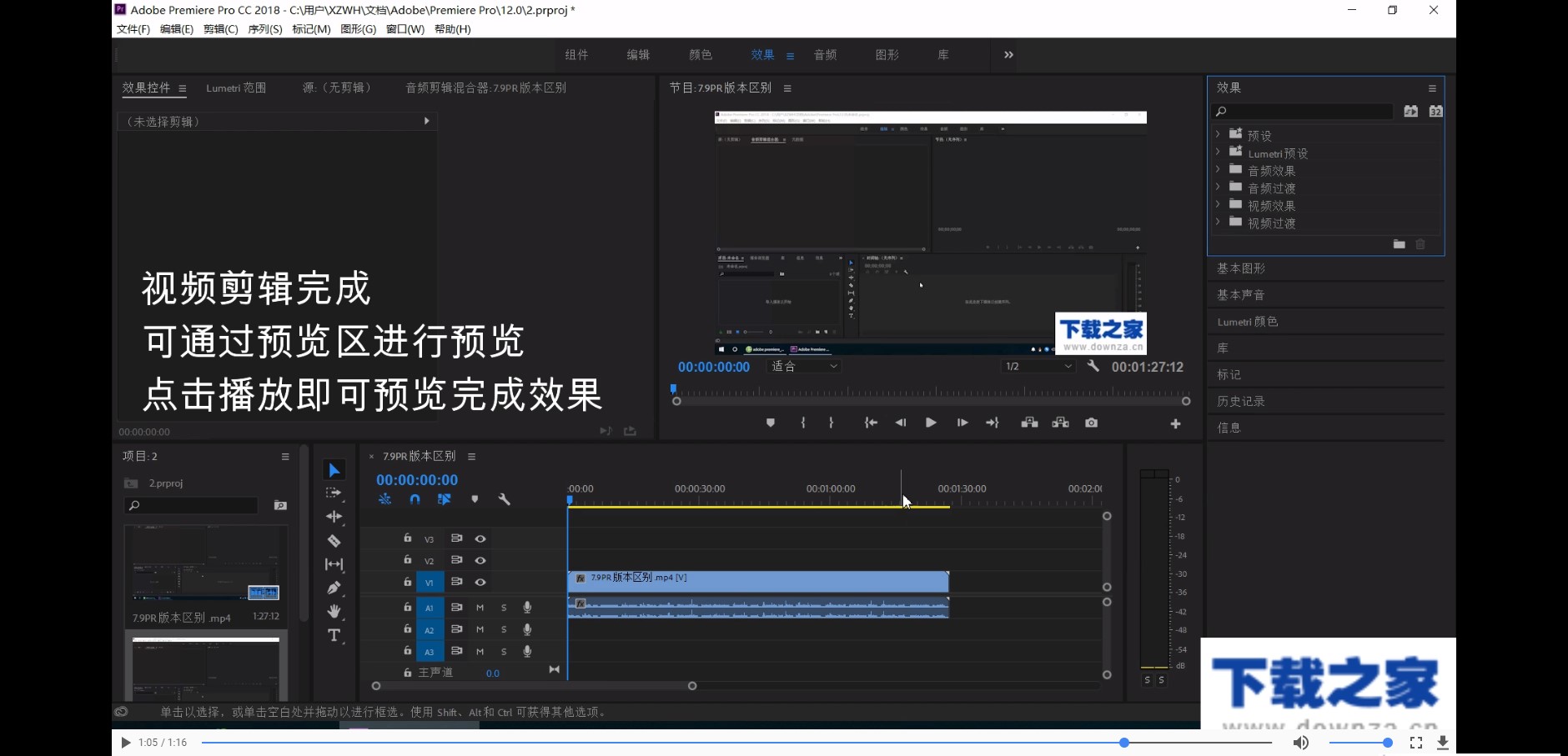Open the 适合 zoom level dropdown
The width and height of the screenshot is (1568, 756).
tap(803, 366)
